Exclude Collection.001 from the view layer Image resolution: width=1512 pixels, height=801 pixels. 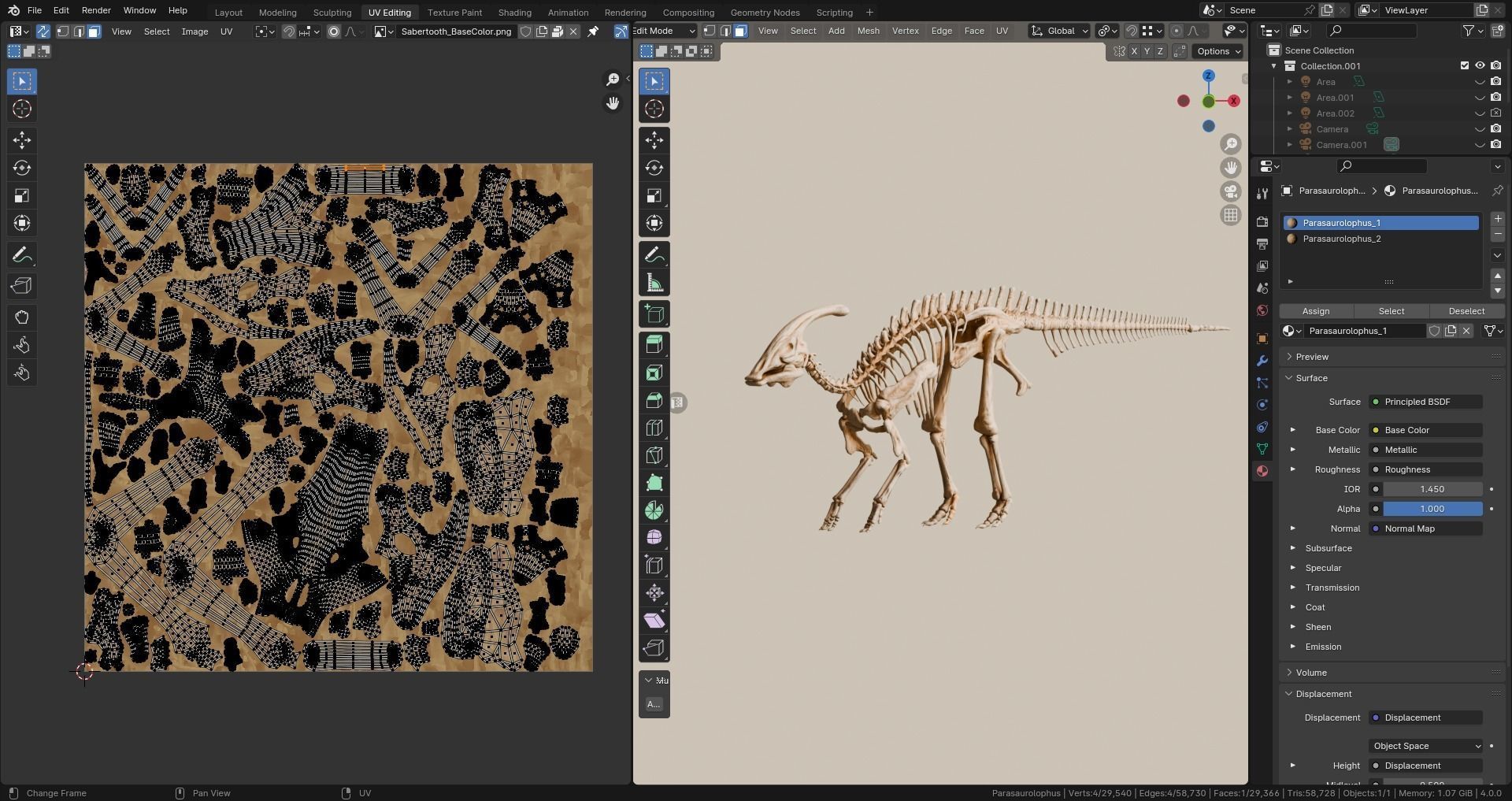1465,66
